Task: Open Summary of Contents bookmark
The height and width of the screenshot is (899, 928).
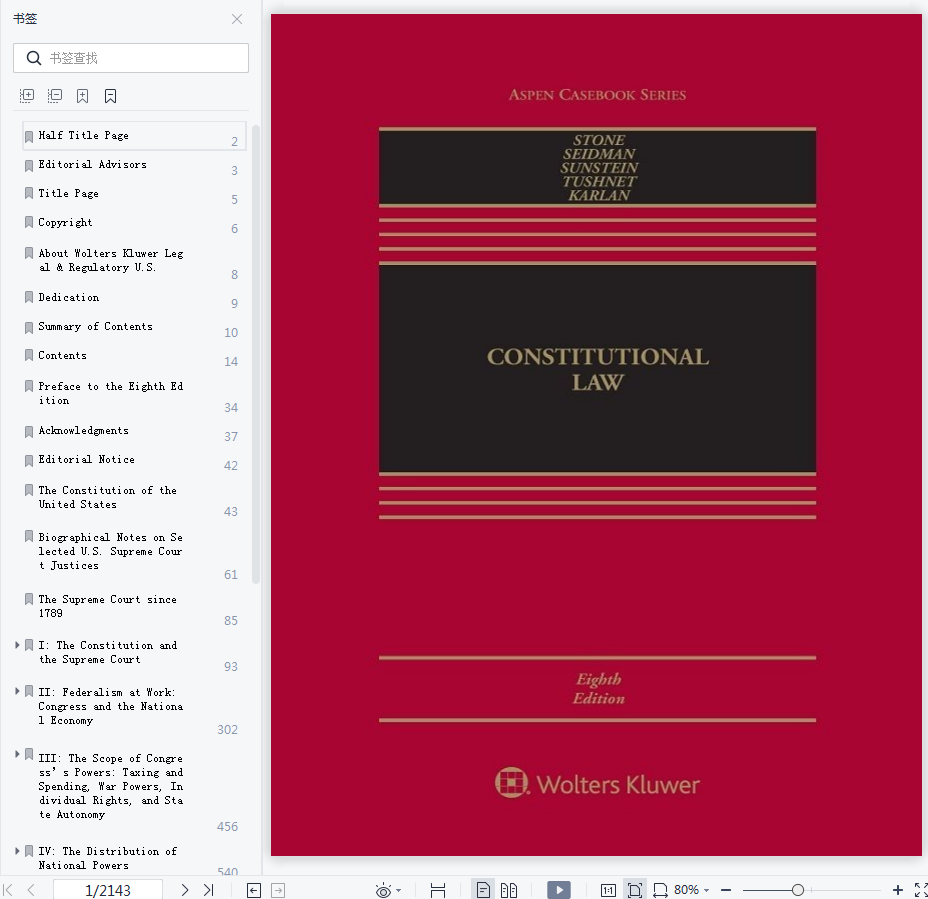Action: click(x=95, y=327)
